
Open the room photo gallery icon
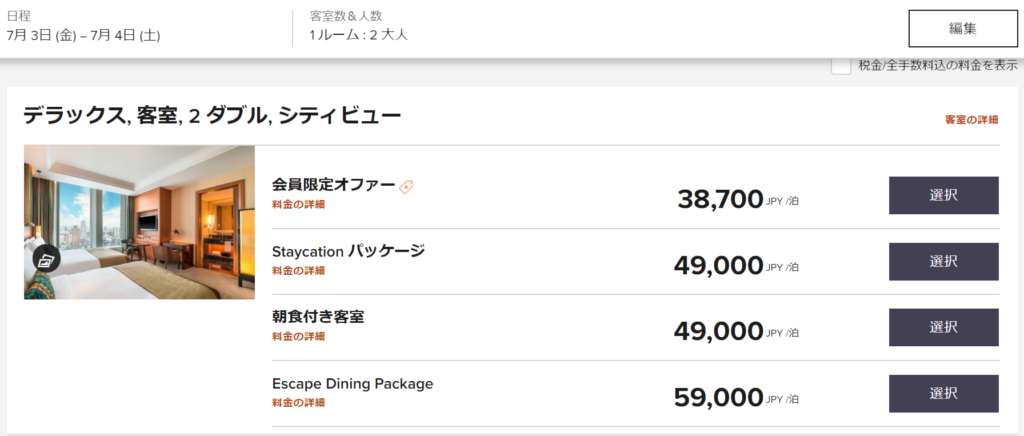click(45, 259)
